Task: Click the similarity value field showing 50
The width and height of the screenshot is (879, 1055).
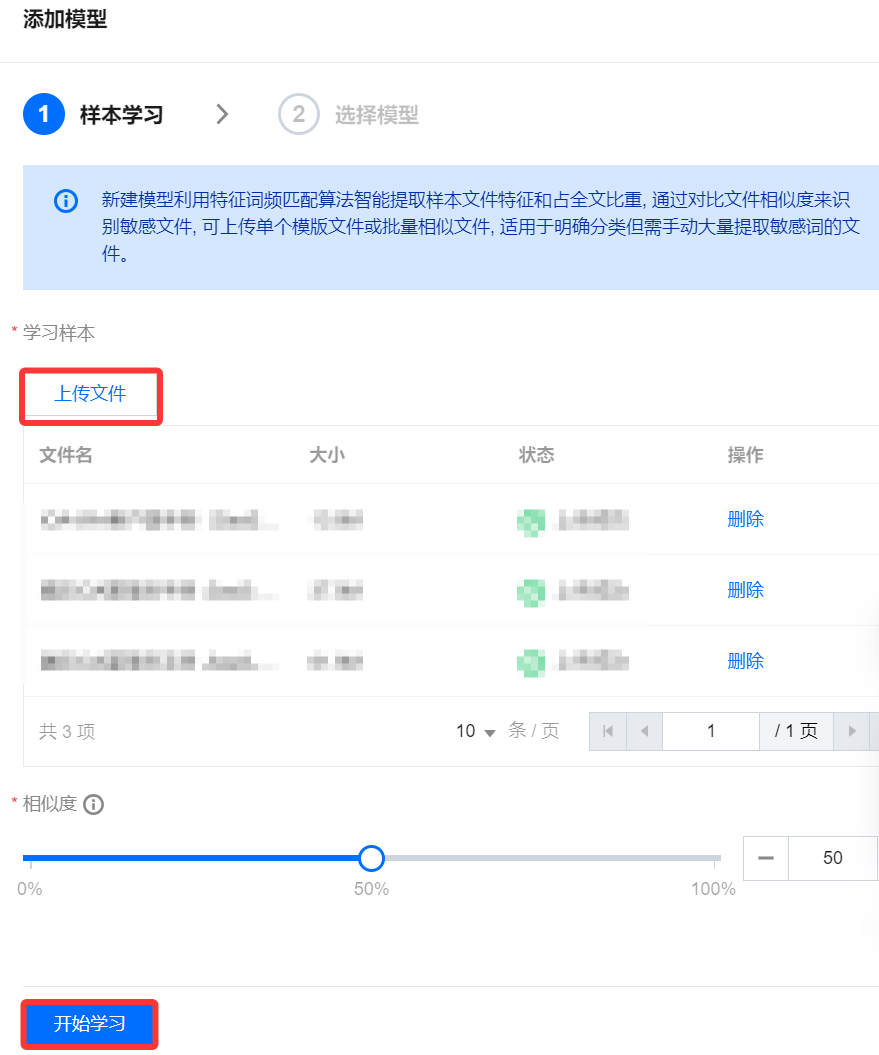Action: (833, 859)
